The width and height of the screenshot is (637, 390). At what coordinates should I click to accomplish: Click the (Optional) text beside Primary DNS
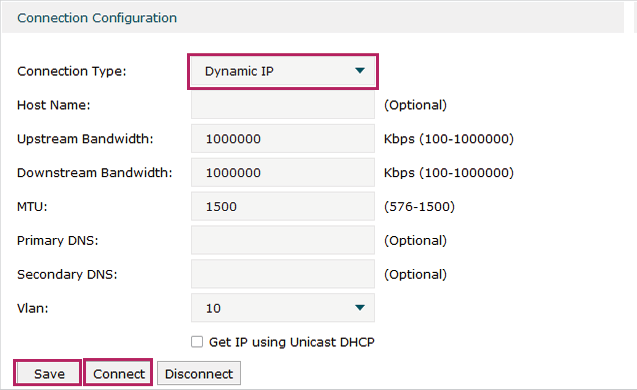415,240
